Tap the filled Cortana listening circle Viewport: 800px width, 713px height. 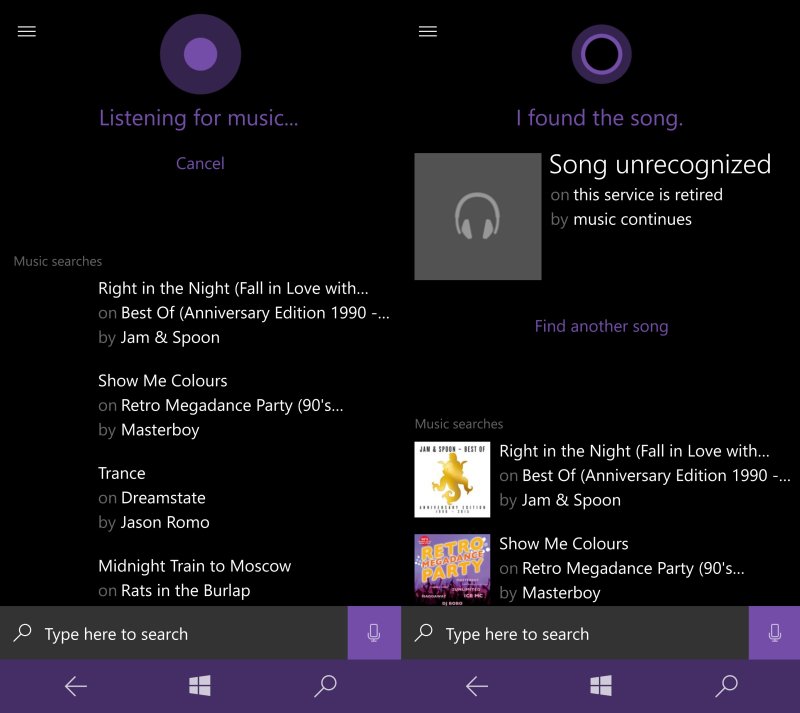point(201,54)
